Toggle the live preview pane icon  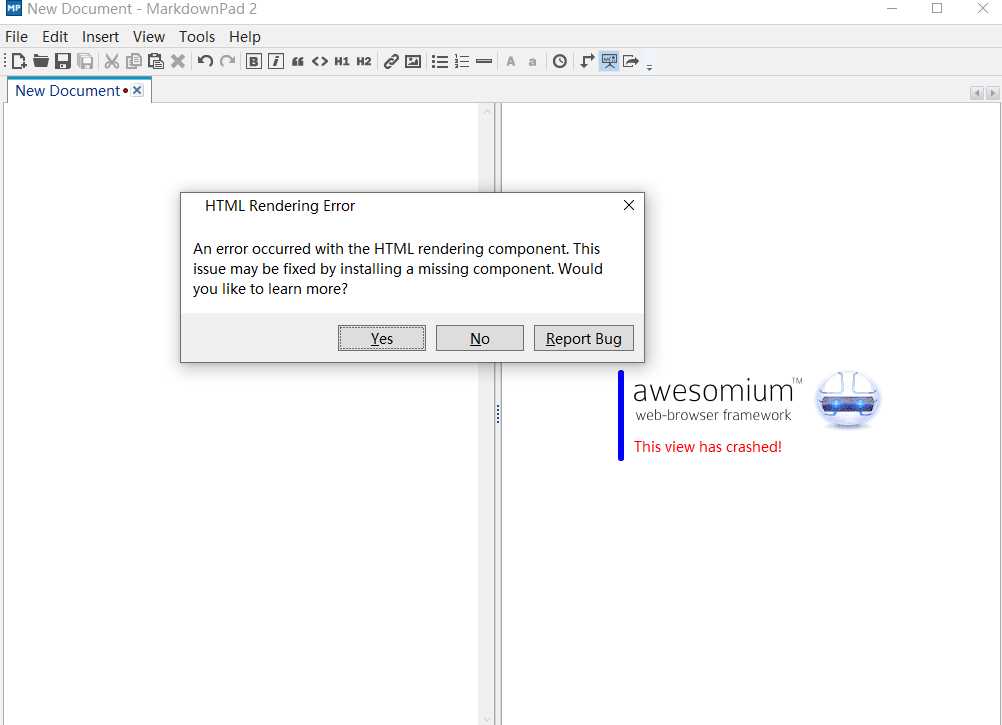pos(609,61)
